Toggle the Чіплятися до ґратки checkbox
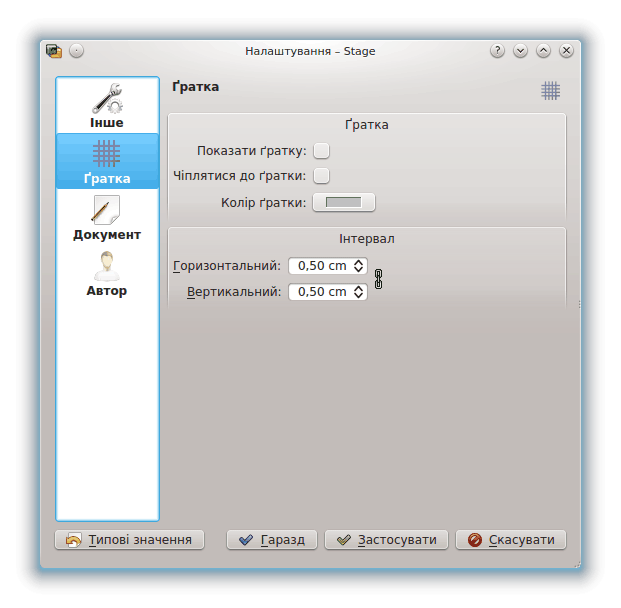This screenshot has width=621, height=608. (321, 176)
